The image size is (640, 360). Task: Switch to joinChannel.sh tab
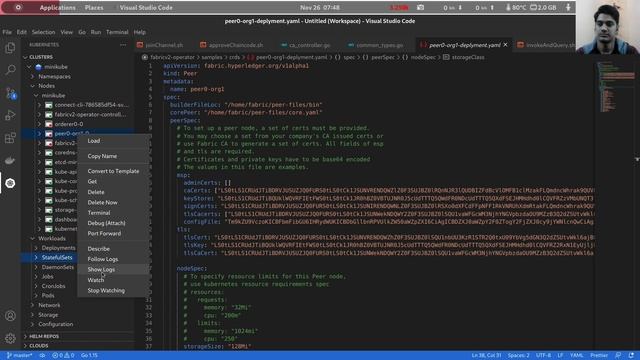coord(164,45)
